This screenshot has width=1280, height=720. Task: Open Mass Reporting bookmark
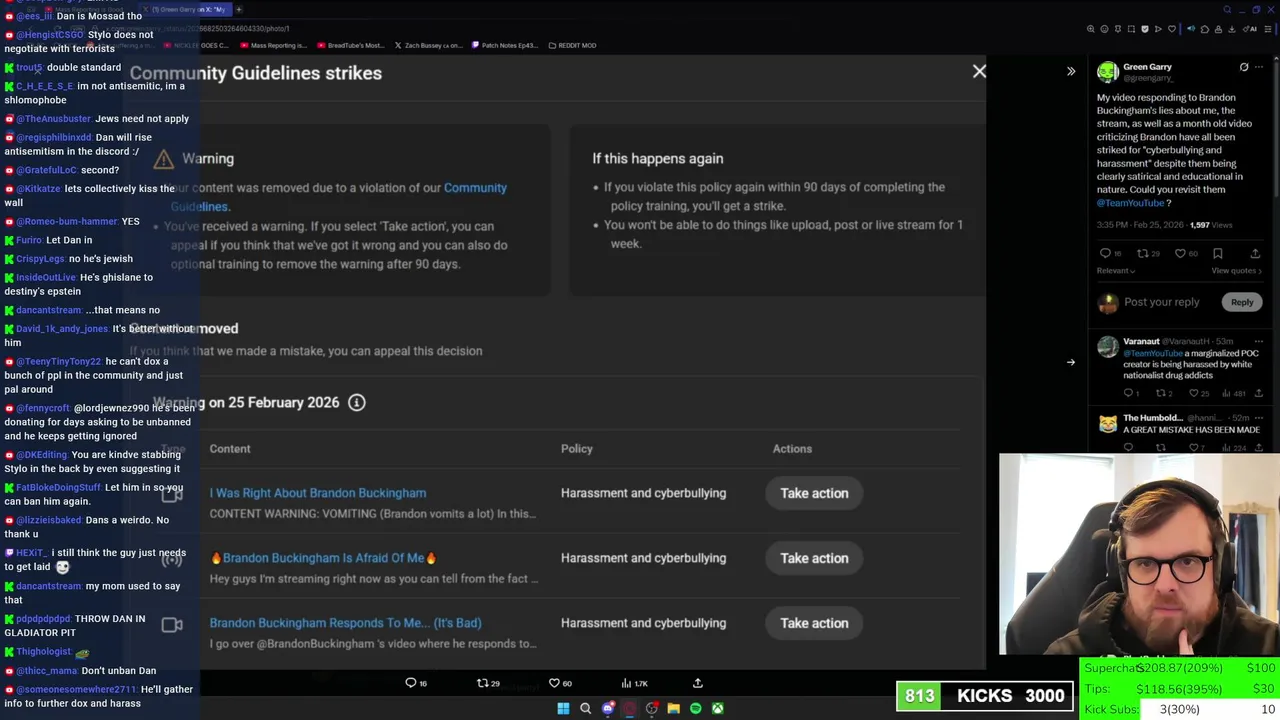pos(272,45)
